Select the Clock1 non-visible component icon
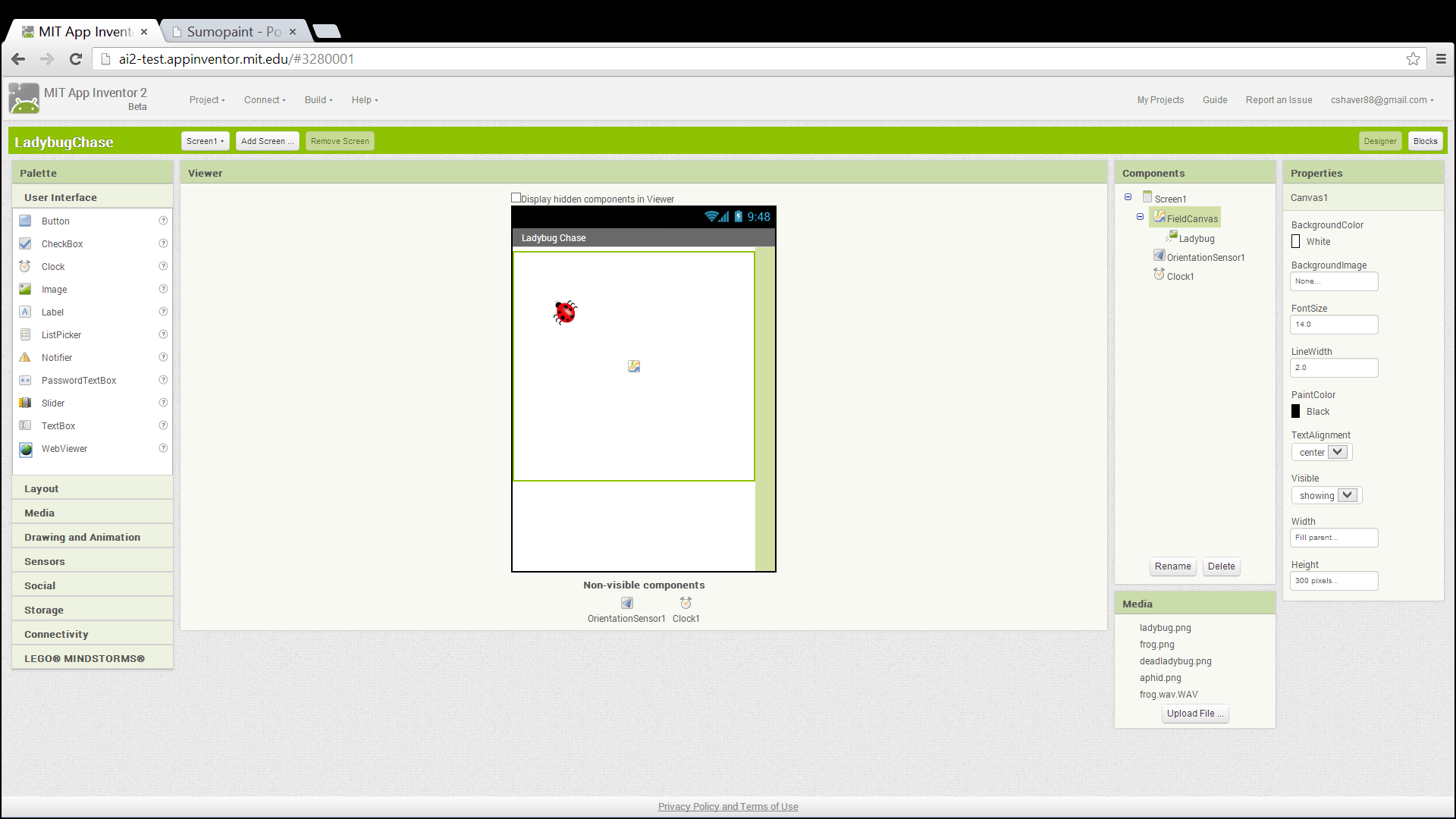The height and width of the screenshot is (819, 1456). (685, 602)
